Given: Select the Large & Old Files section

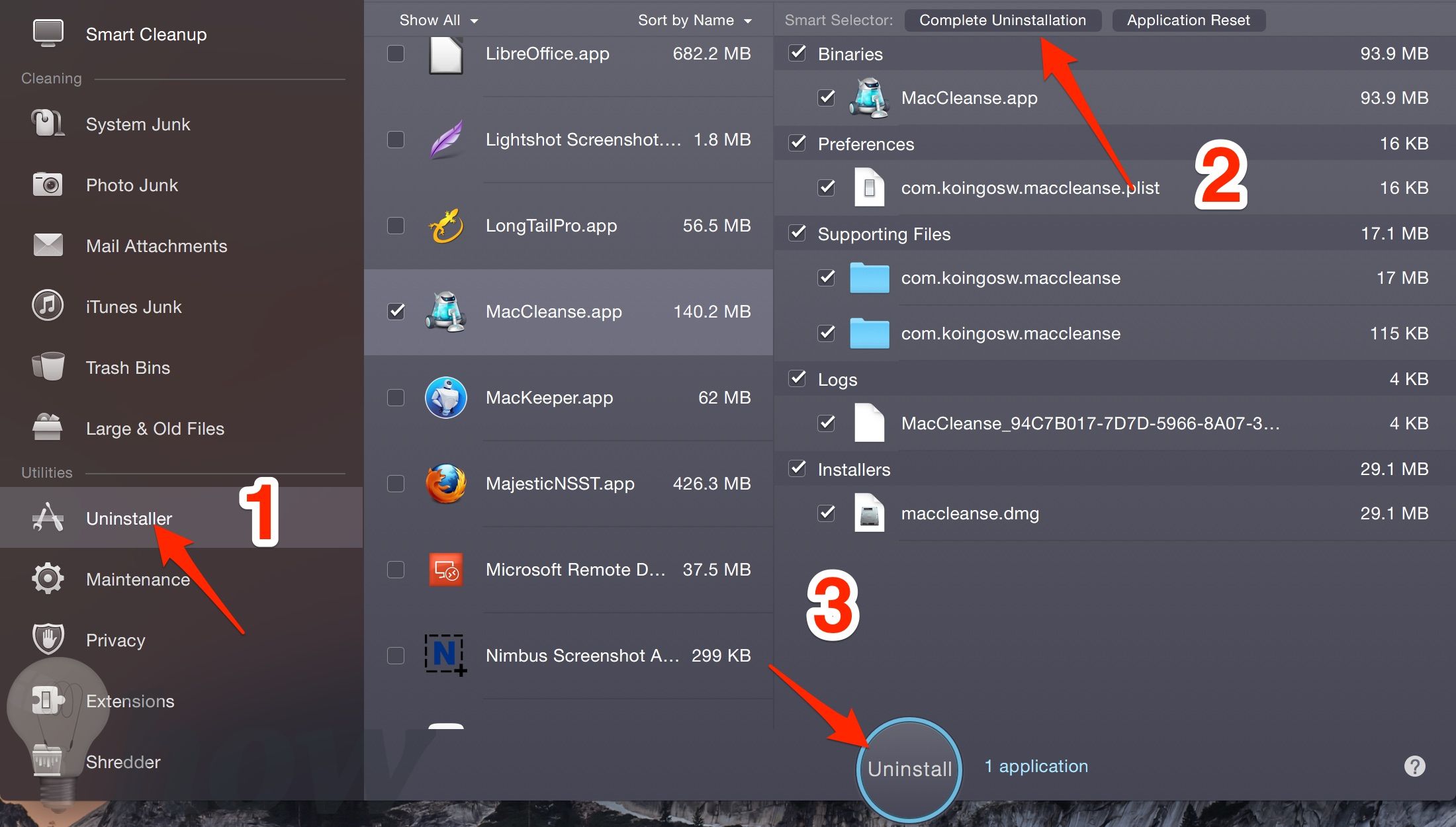Looking at the screenshot, I should click(155, 428).
